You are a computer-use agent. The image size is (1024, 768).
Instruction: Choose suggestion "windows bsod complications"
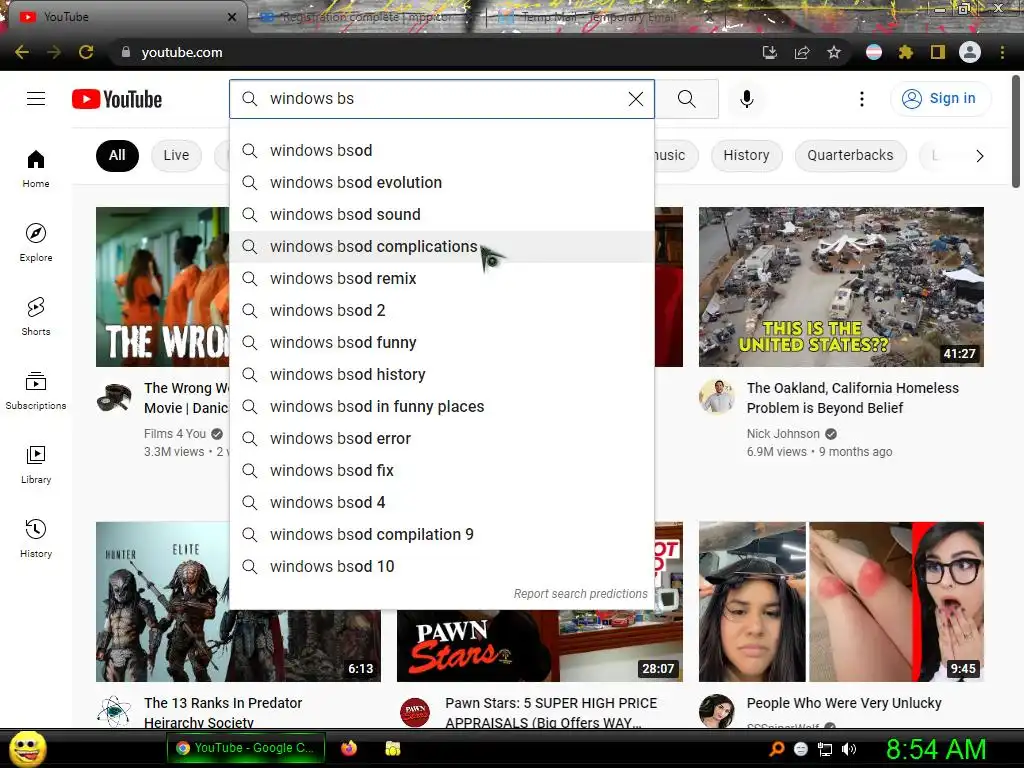(x=442, y=246)
